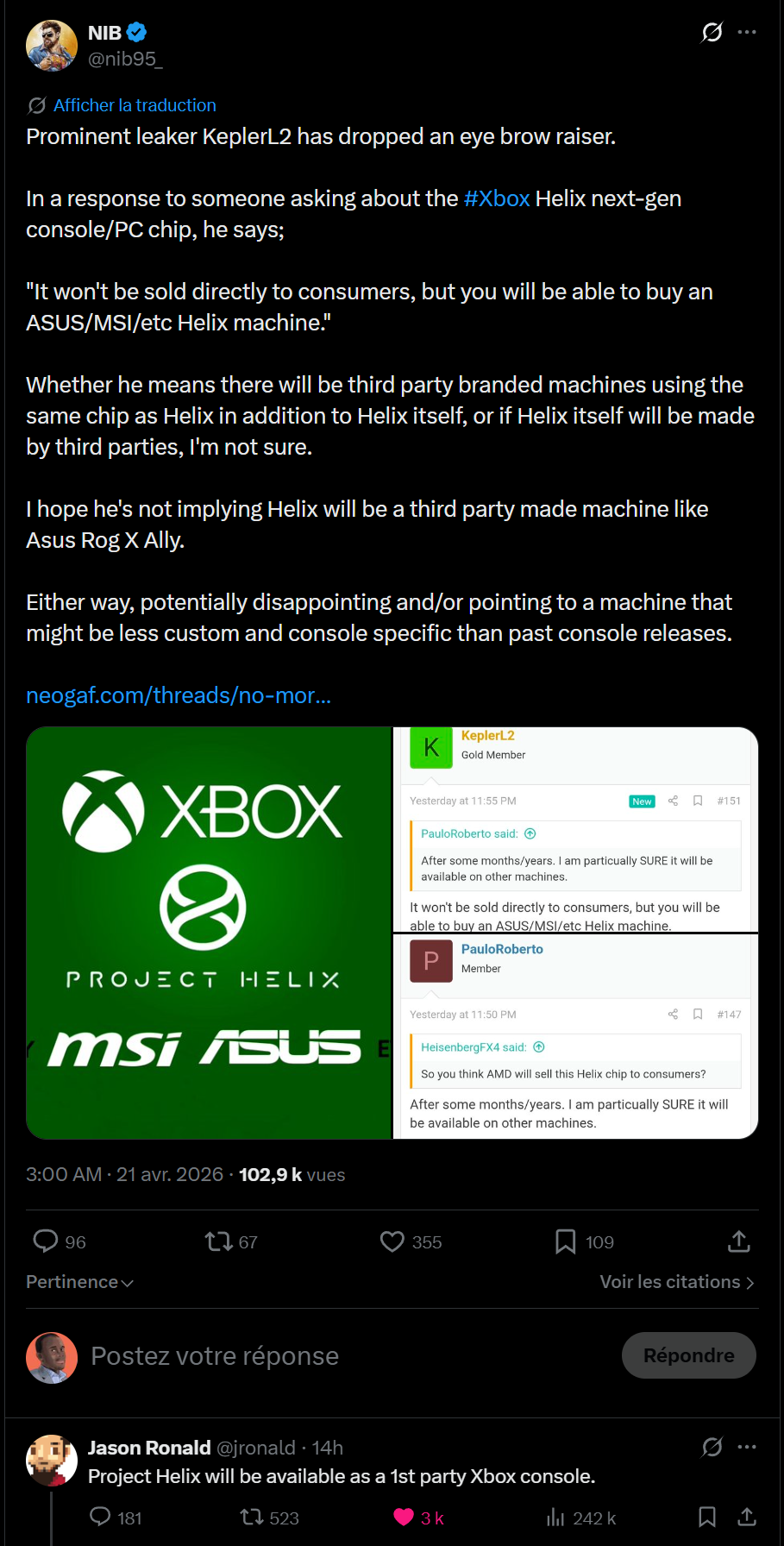Open the #Xbox hashtag
Viewport: 784px width, 1546px height.
pyautogui.click(x=497, y=198)
